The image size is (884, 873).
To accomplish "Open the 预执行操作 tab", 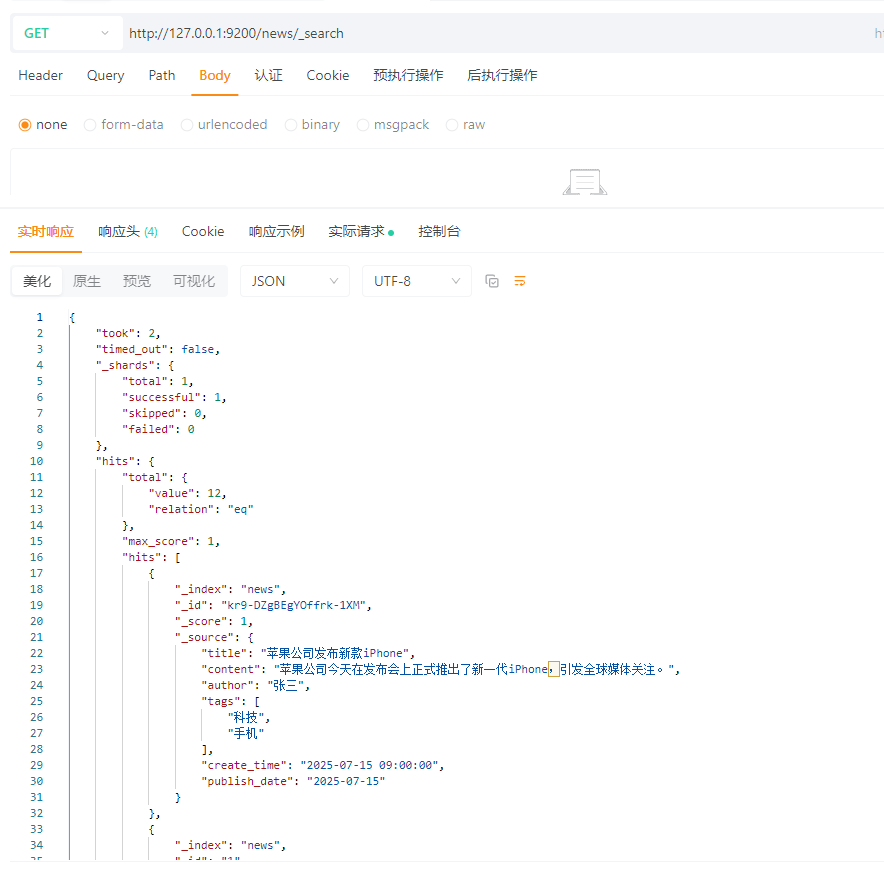I will pos(408,76).
